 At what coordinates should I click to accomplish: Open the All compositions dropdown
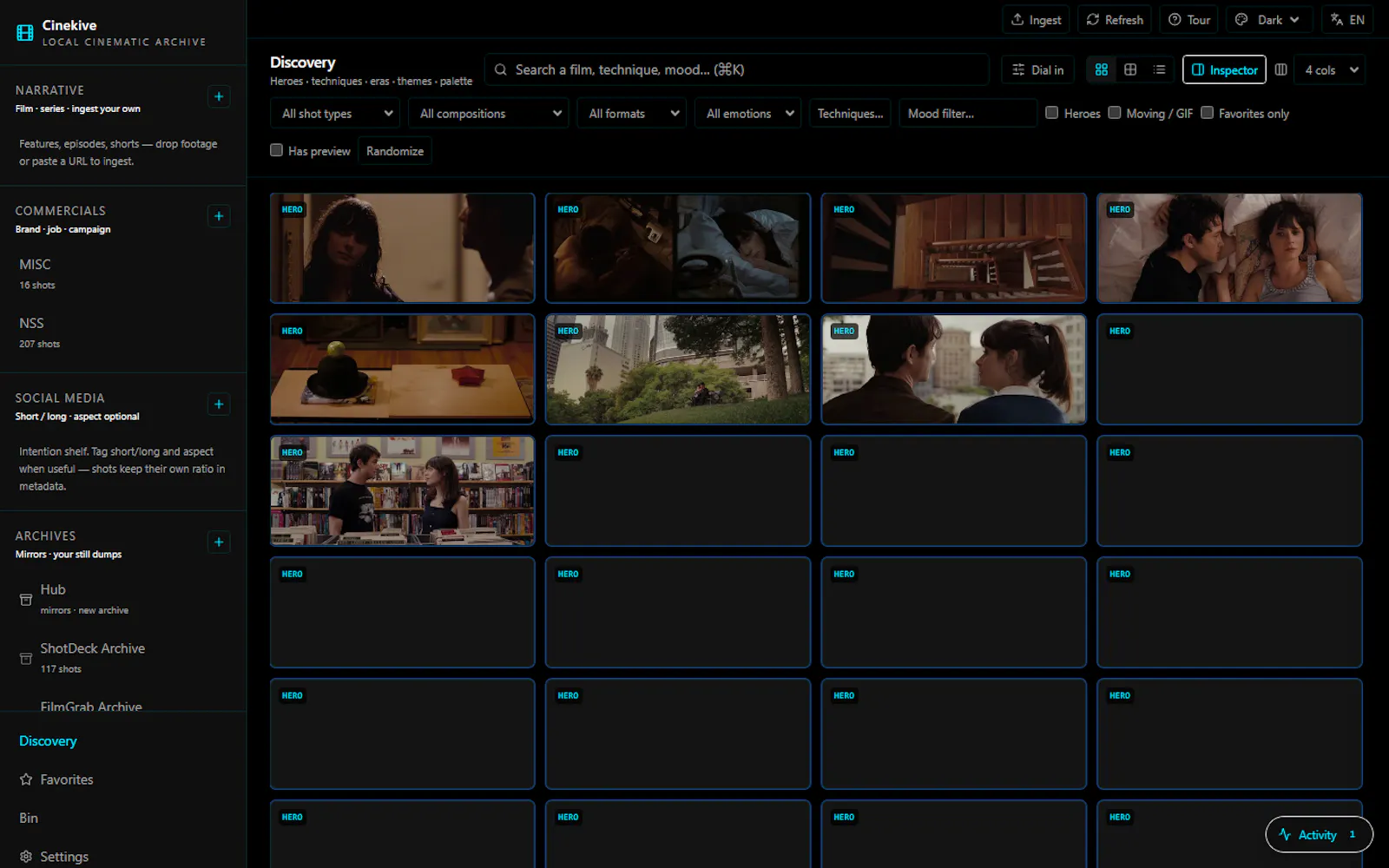pos(489,114)
